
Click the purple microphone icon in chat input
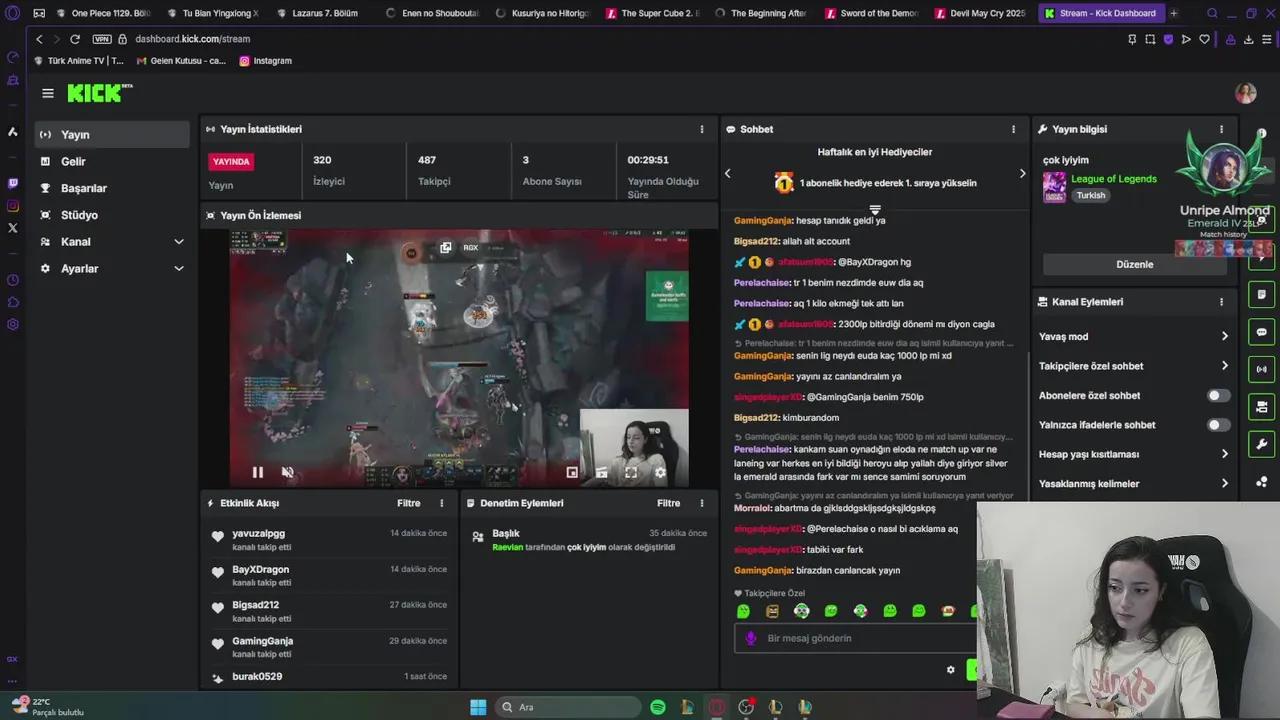(x=751, y=638)
